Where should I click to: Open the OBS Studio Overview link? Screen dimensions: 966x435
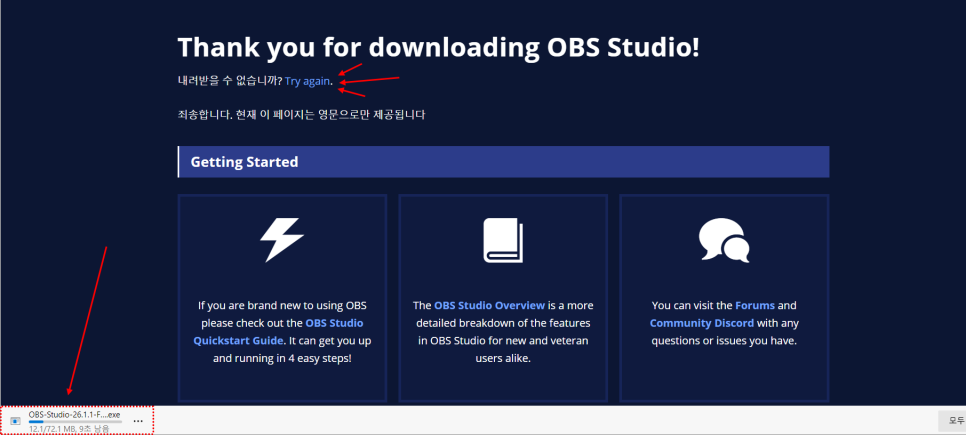(x=489, y=305)
